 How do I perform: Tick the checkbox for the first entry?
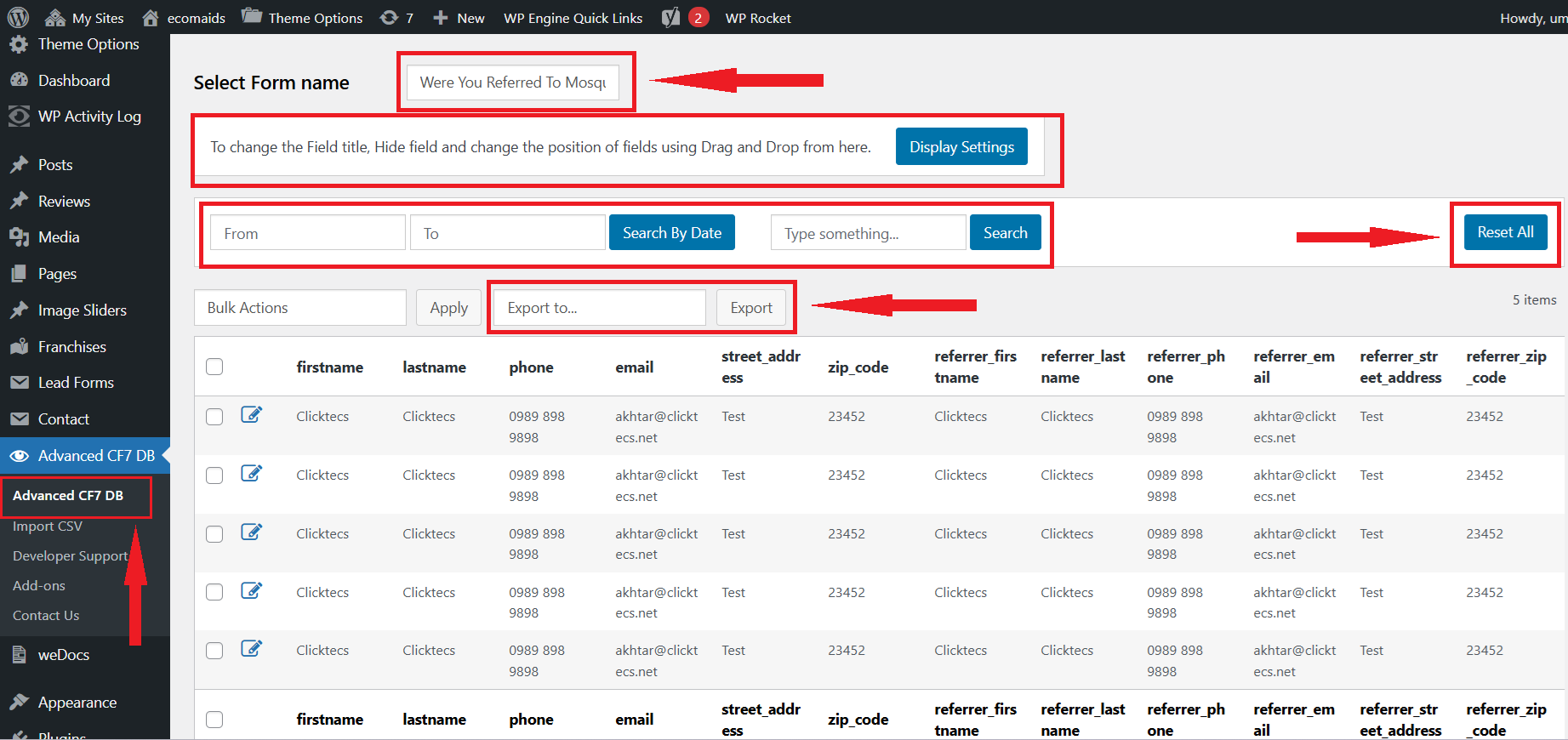pyautogui.click(x=214, y=417)
